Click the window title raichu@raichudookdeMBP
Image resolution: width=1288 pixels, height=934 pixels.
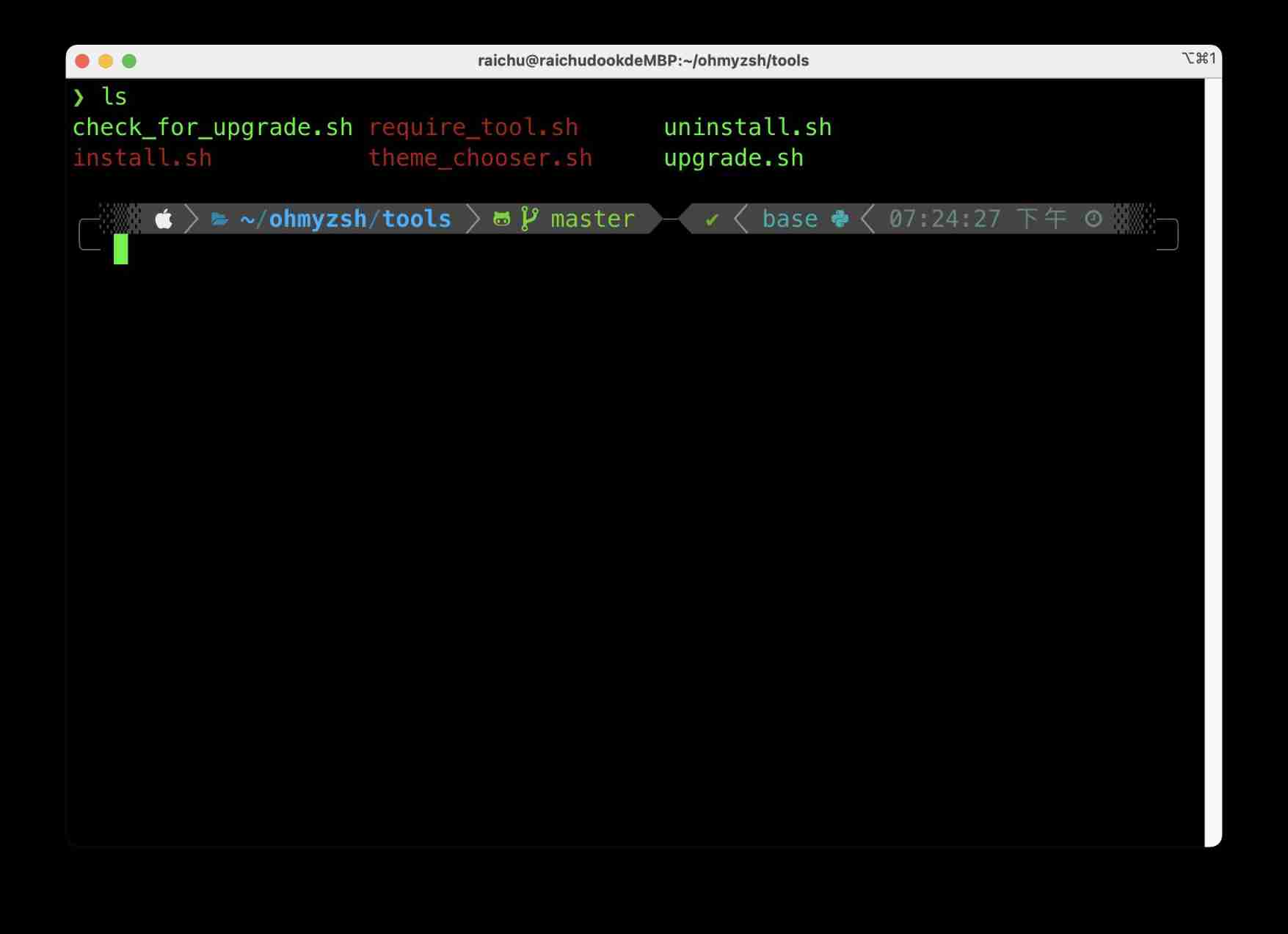643,61
